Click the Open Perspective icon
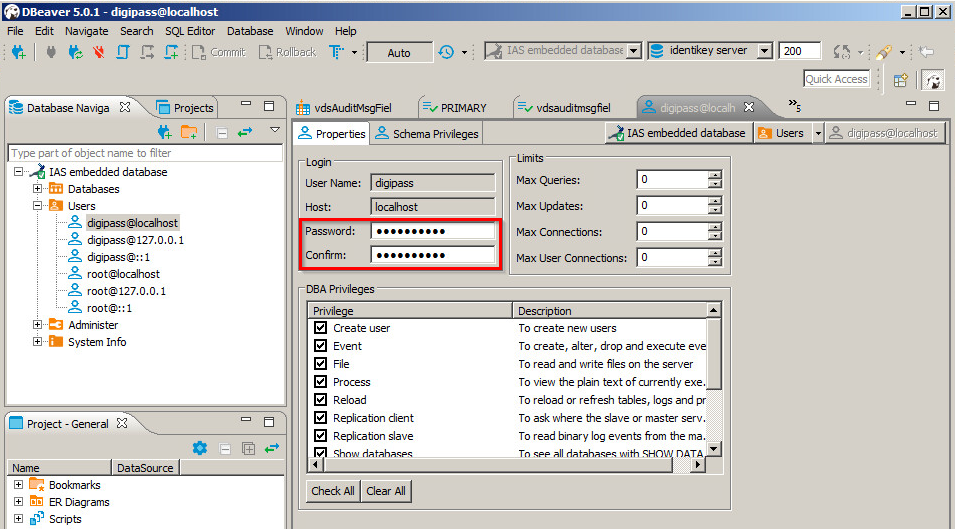 point(901,80)
